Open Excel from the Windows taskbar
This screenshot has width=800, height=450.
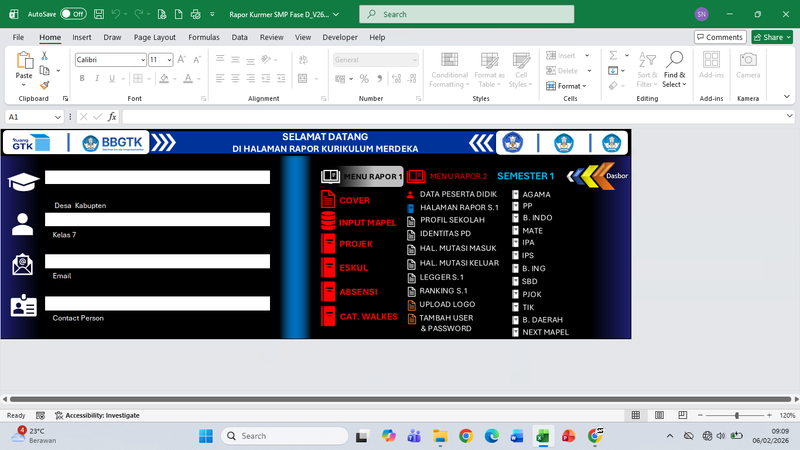pyautogui.click(x=543, y=436)
